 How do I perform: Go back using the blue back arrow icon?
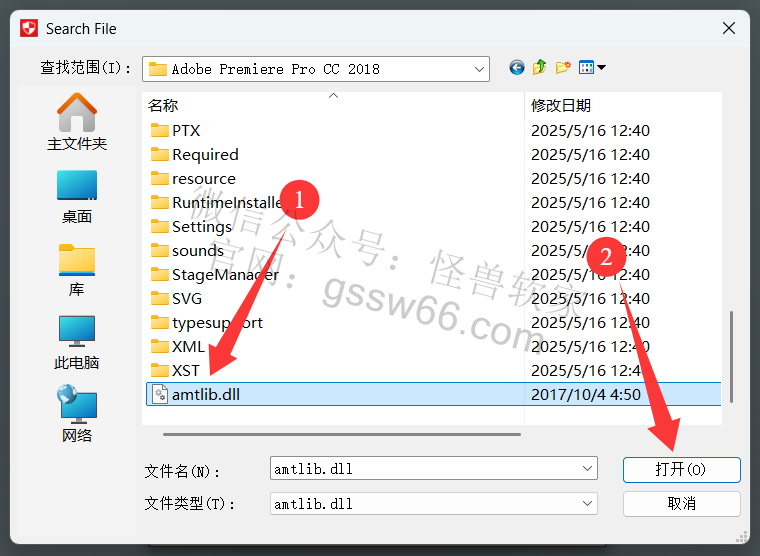pyautogui.click(x=517, y=67)
